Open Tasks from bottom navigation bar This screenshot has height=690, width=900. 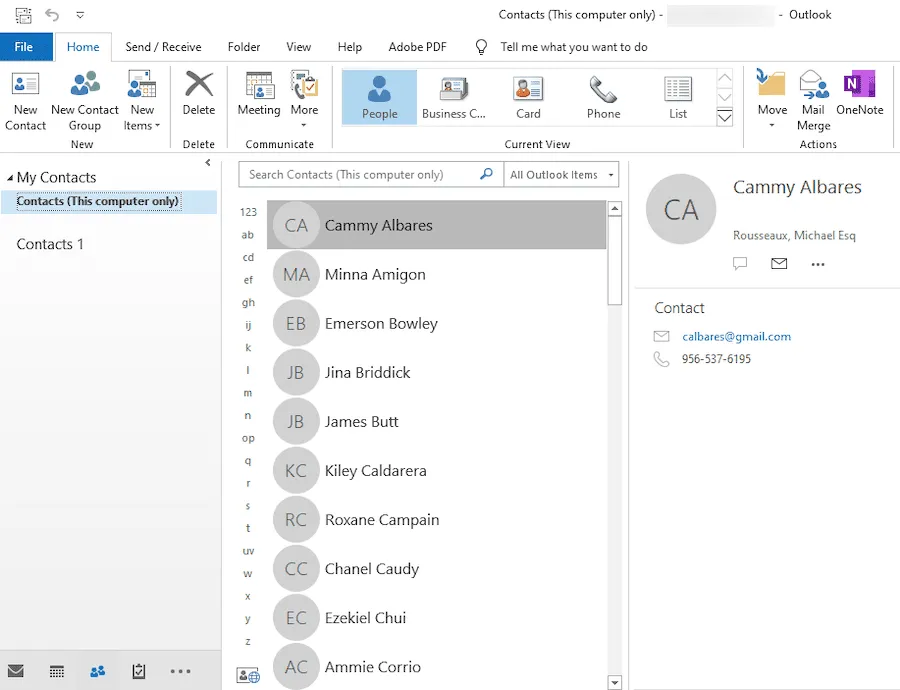139,671
